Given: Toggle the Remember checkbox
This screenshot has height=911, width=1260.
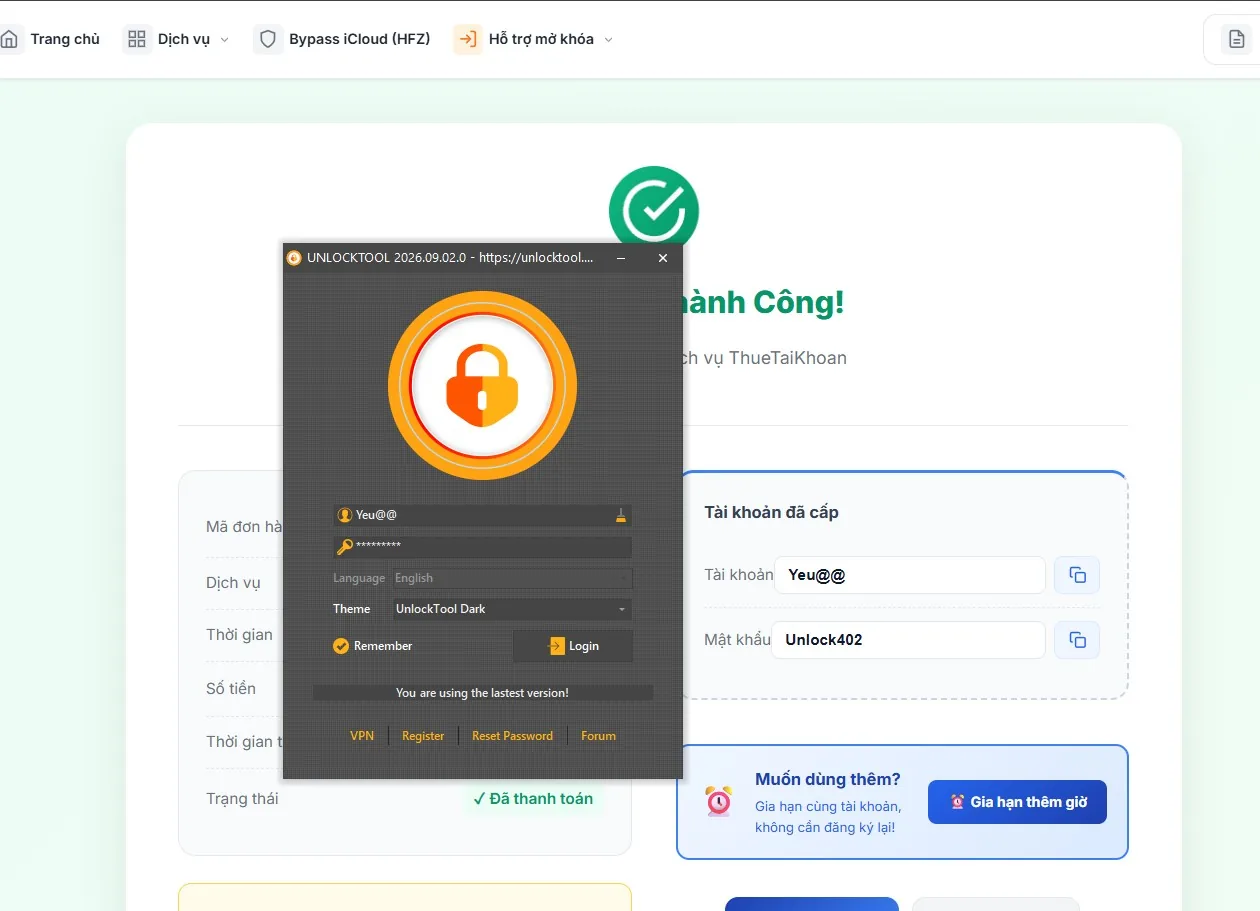Looking at the screenshot, I should (341, 646).
